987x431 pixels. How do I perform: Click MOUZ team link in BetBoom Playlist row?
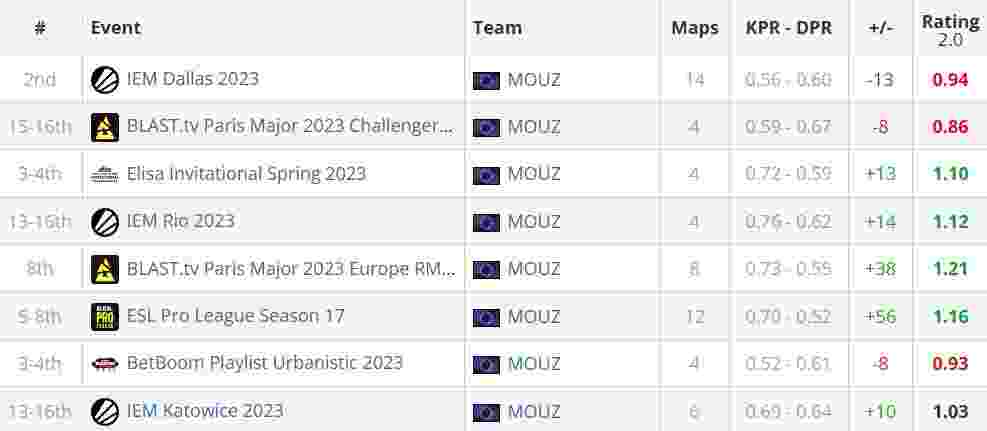pyautogui.click(x=534, y=364)
